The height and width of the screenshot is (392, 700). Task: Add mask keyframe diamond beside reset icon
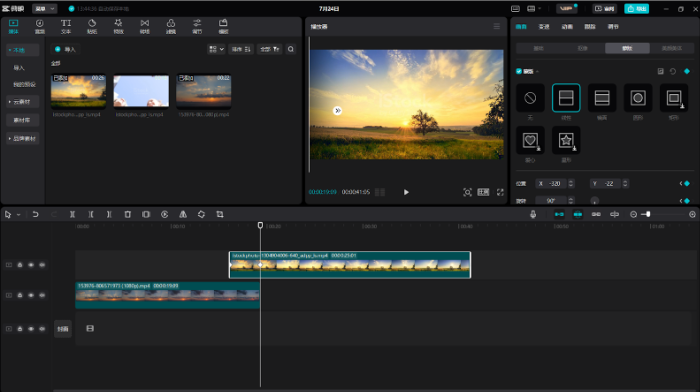[x=687, y=71]
